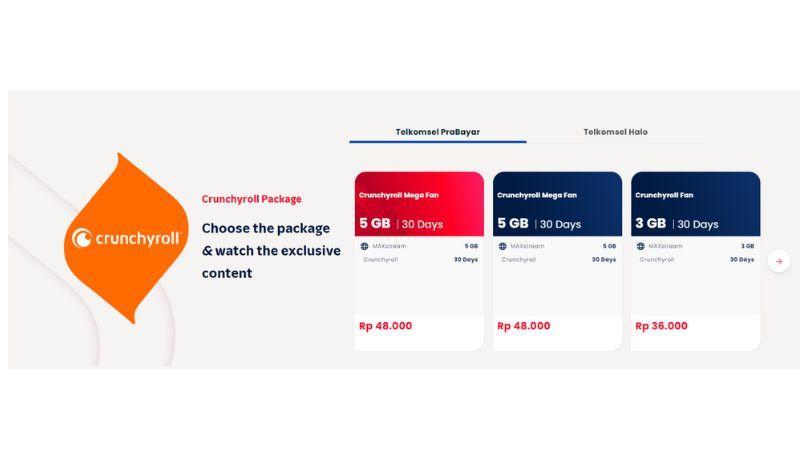
Task: Click Crunchyroll 30 Days row in middle card
Action: pos(558,260)
